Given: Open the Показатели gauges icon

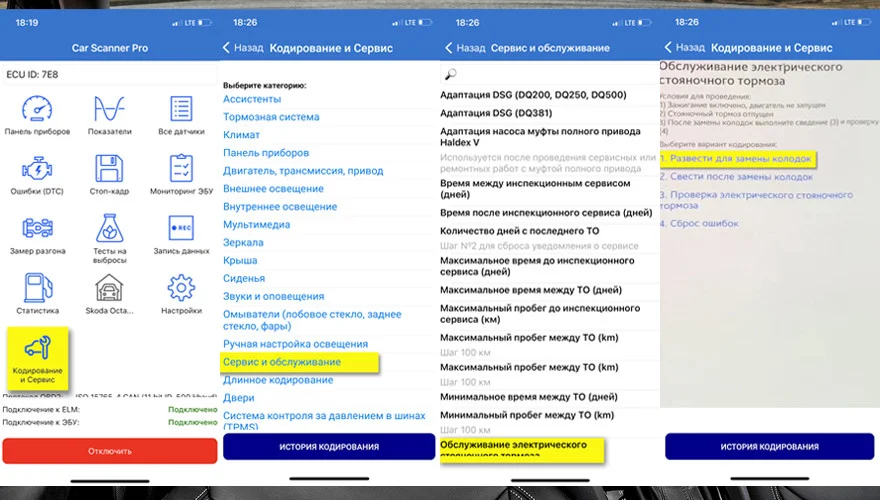Looking at the screenshot, I should (x=109, y=108).
